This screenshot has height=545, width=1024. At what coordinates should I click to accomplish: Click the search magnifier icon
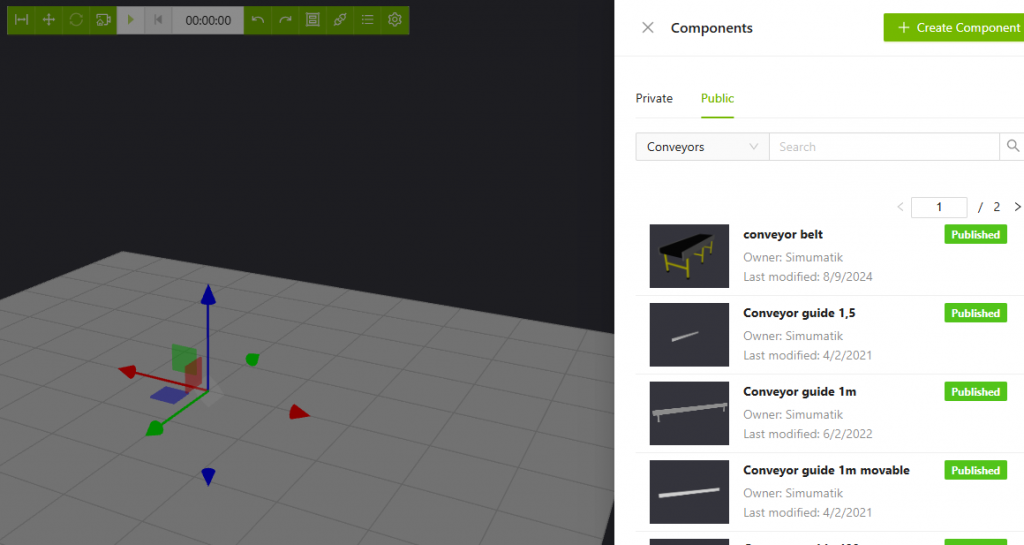1012,146
